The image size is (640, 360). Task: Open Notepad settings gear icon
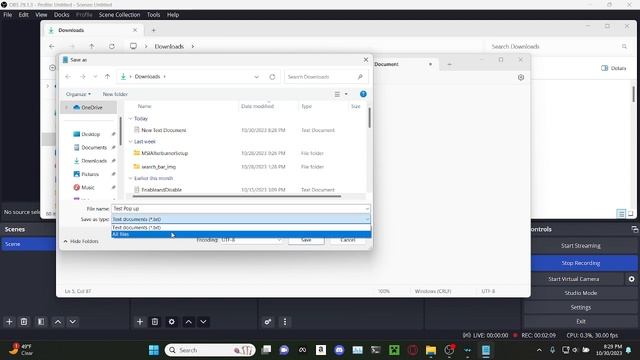point(521,77)
